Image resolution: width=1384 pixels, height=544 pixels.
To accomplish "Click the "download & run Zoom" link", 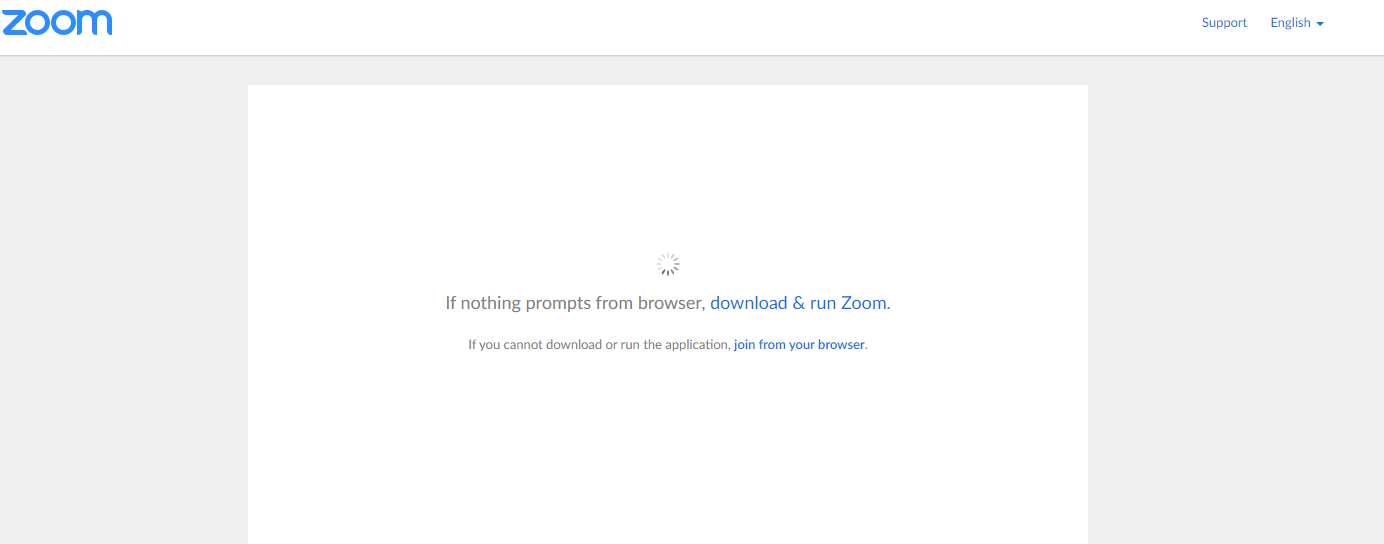I will pyautogui.click(x=798, y=303).
